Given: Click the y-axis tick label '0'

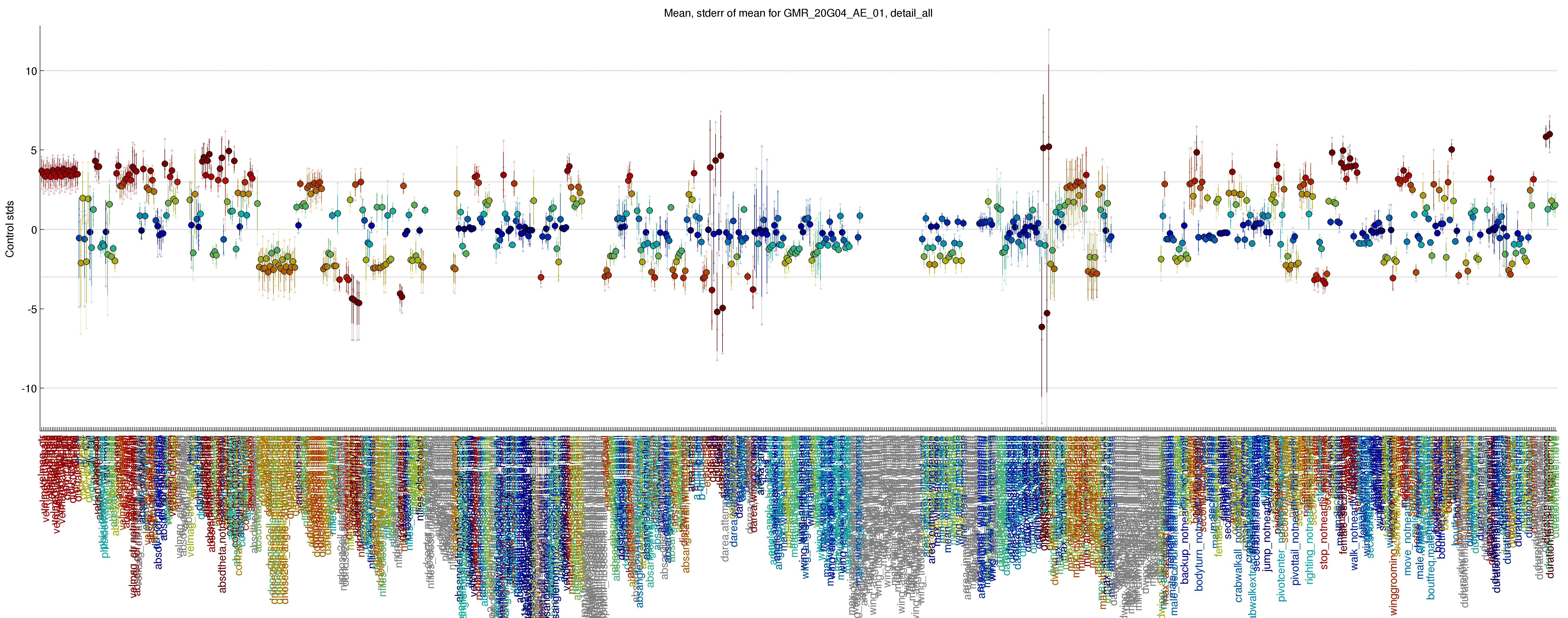Looking at the screenshot, I should (x=34, y=230).
